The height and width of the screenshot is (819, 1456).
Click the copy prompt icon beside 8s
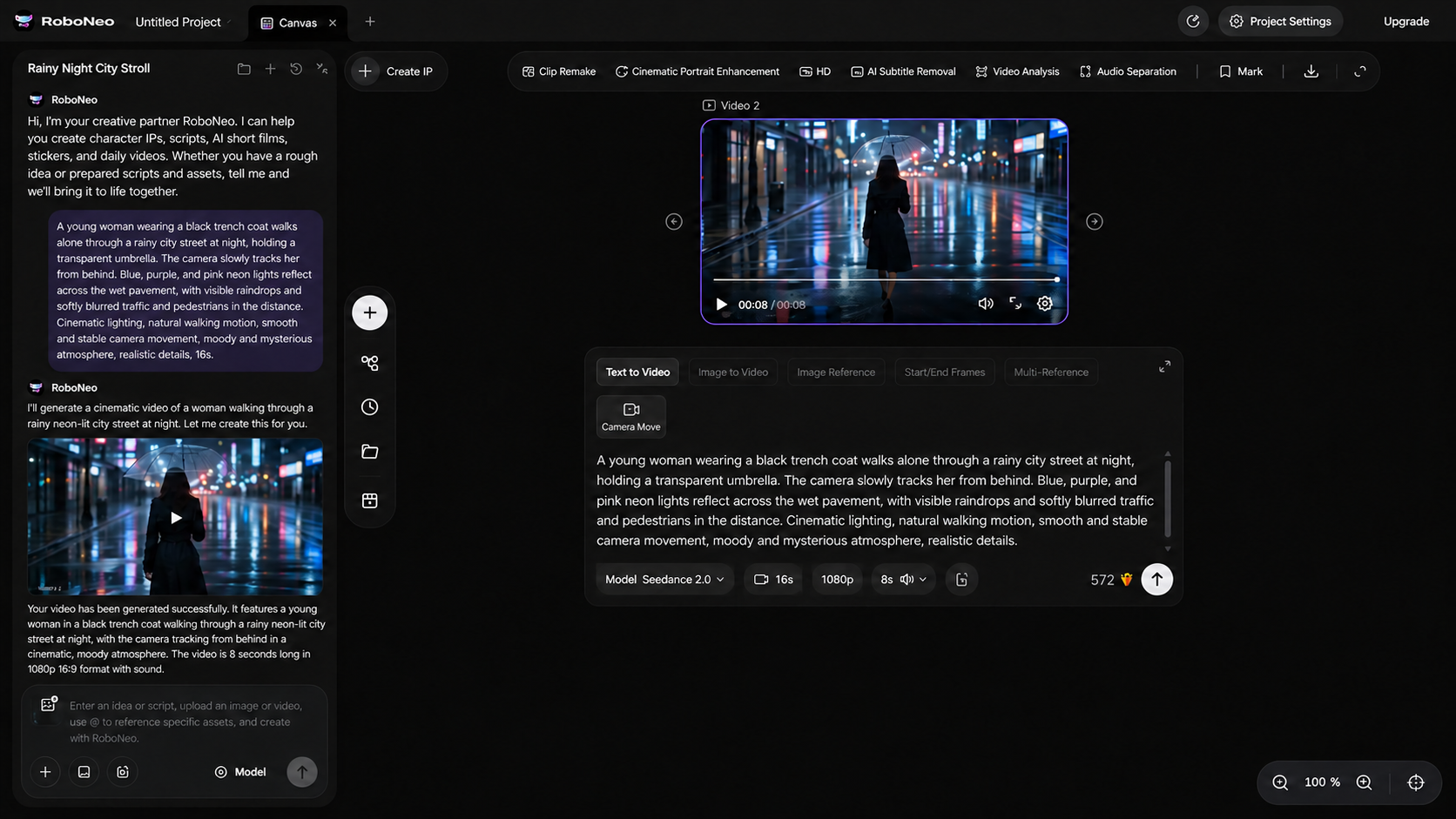pyautogui.click(x=962, y=580)
